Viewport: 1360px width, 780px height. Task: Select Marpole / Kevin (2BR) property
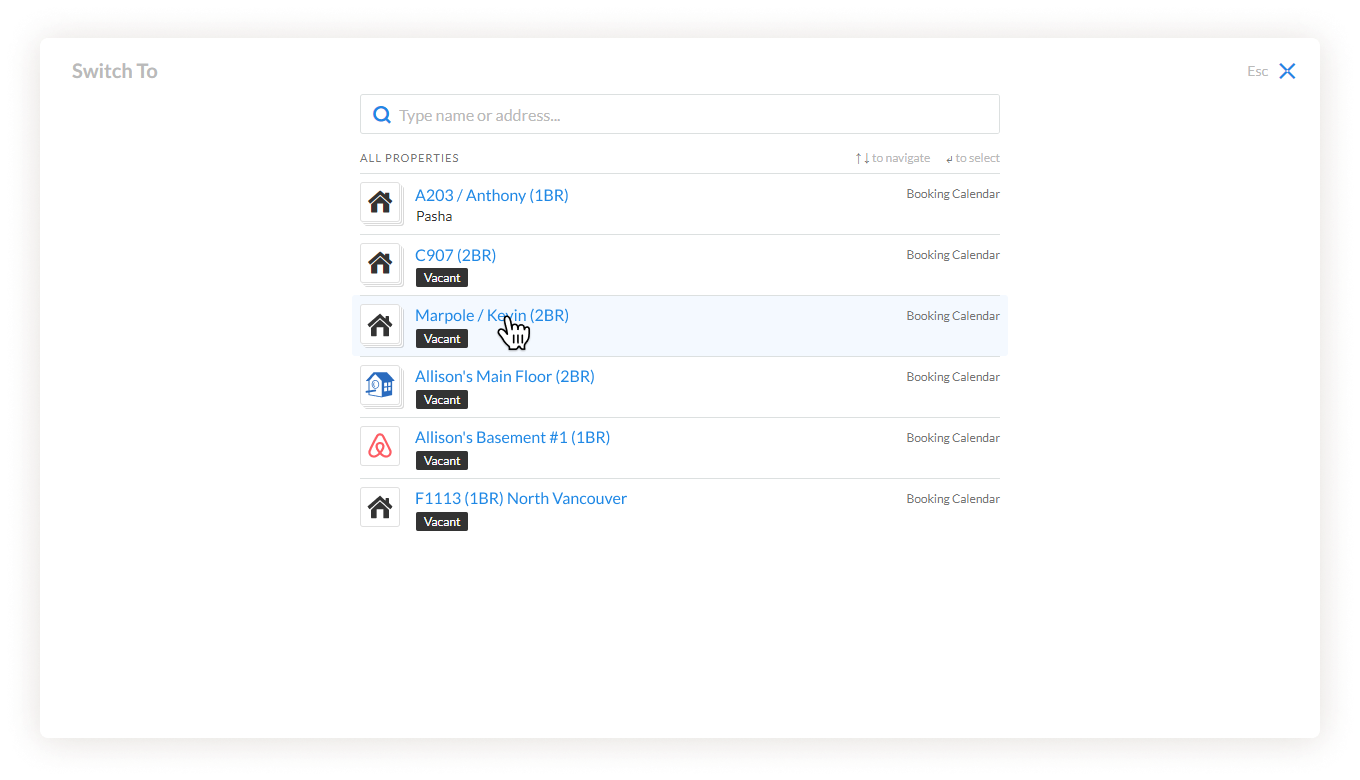[492, 315]
